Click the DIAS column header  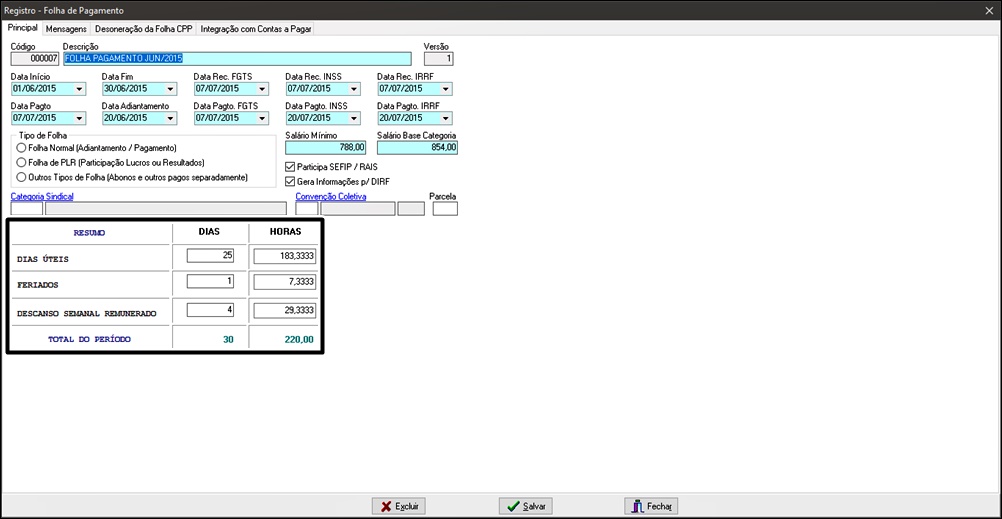(x=209, y=232)
